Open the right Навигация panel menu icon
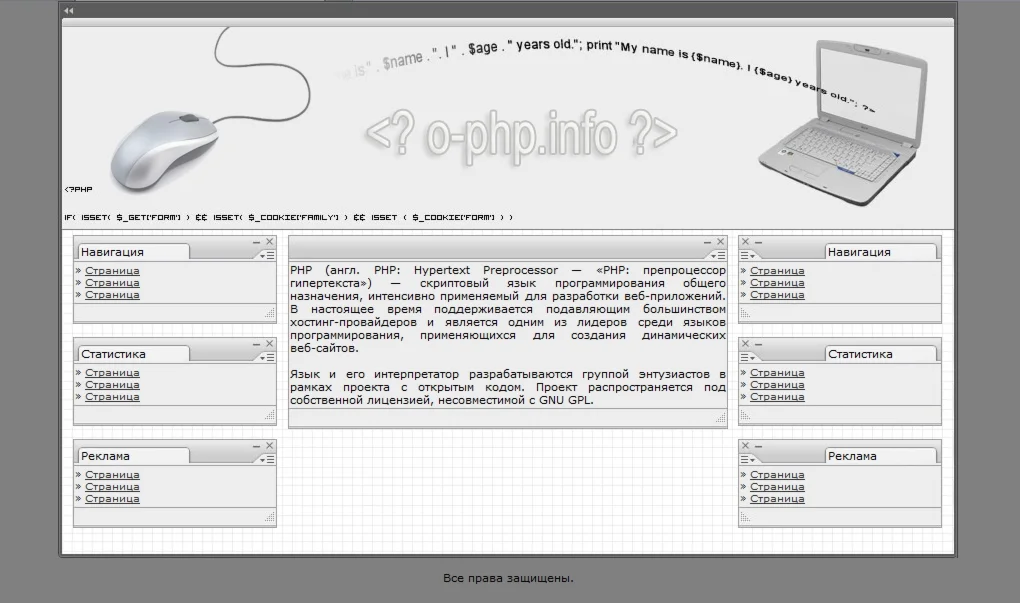 coord(747,256)
